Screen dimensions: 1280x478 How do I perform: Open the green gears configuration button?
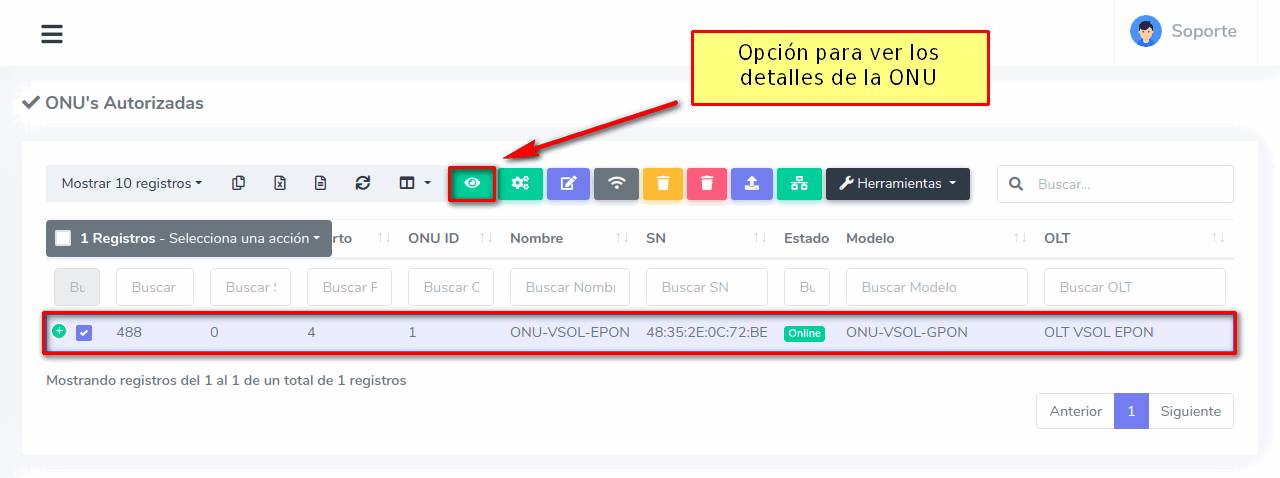520,184
